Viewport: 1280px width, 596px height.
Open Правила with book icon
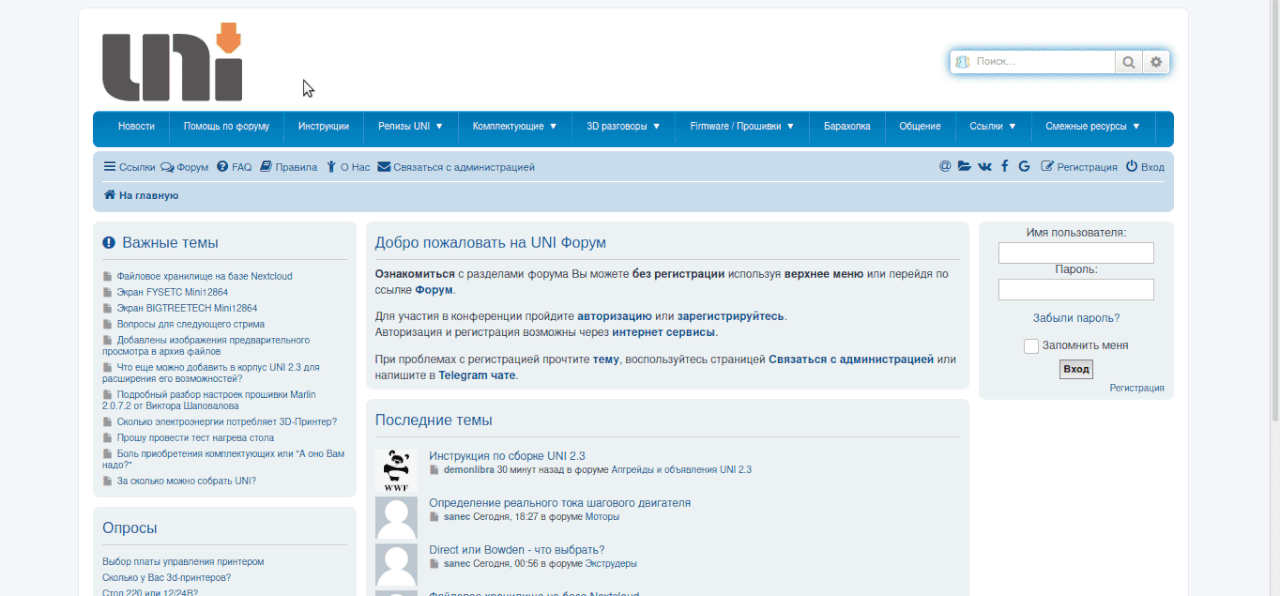288,167
